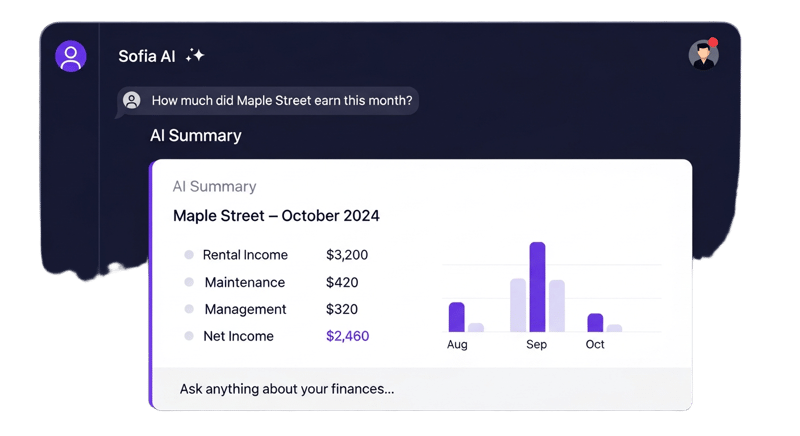This screenshot has width=800, height=436.
Task: Click the Sofia AI title
Action: [147, 56]
